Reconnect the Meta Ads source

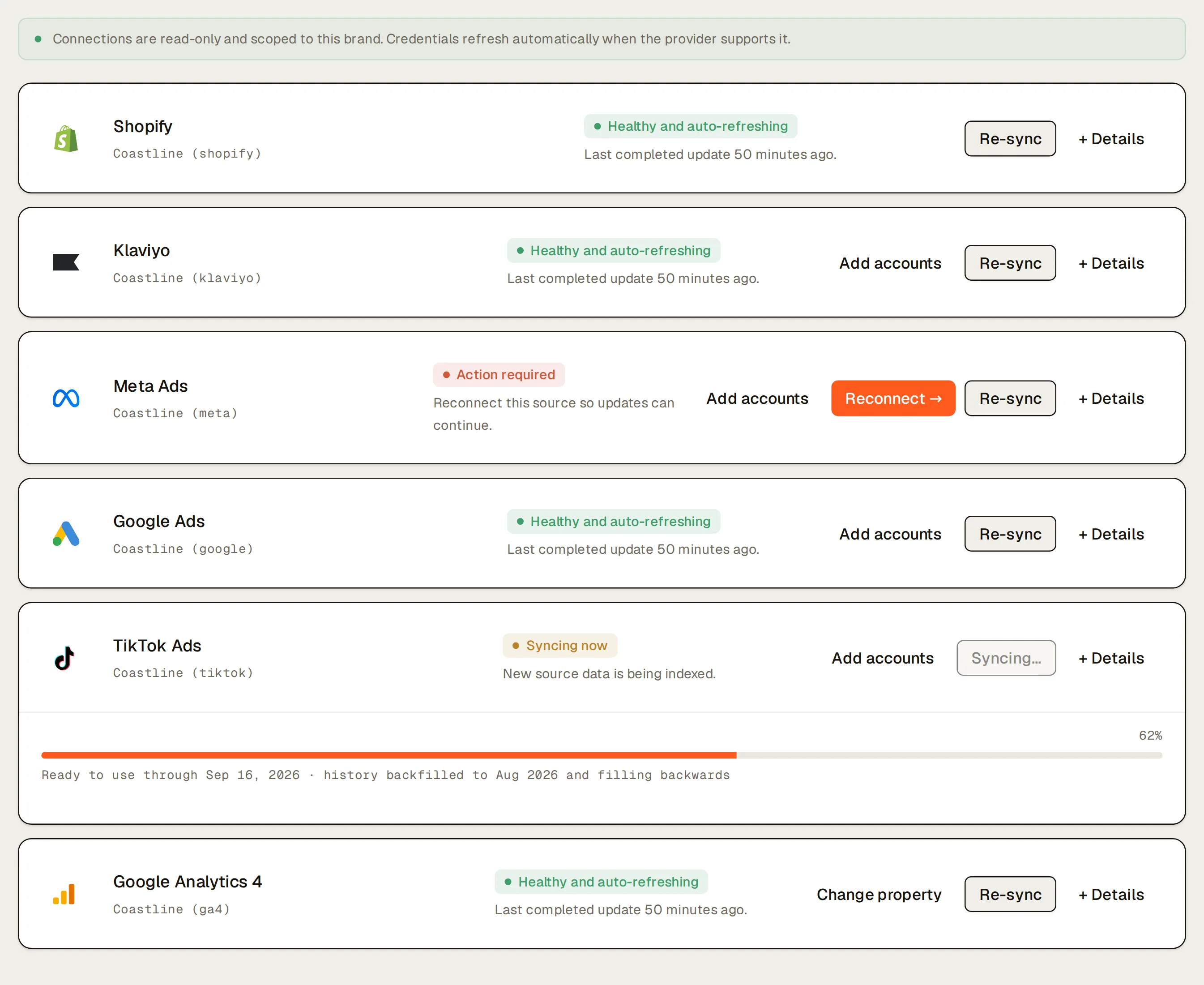point(893,398)
